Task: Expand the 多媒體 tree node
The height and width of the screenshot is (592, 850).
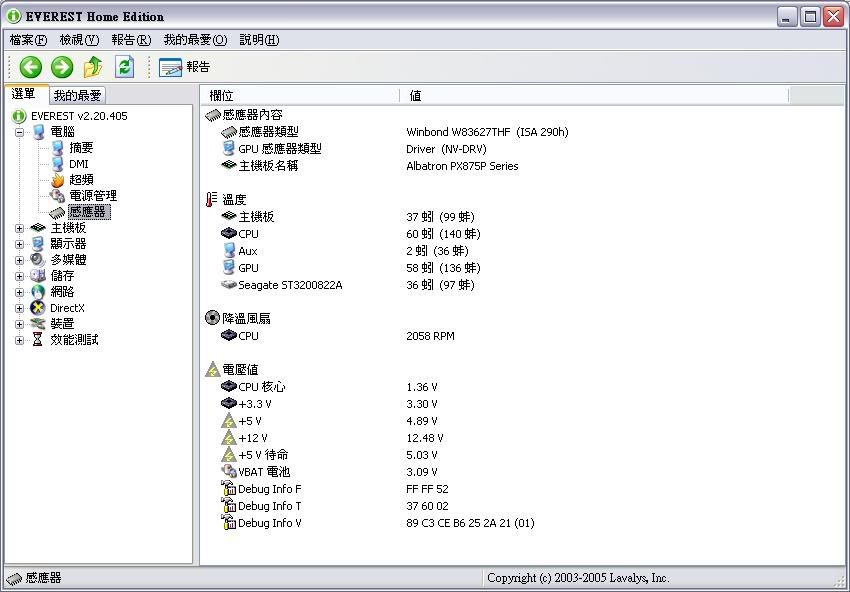Action: click(20, 260)
